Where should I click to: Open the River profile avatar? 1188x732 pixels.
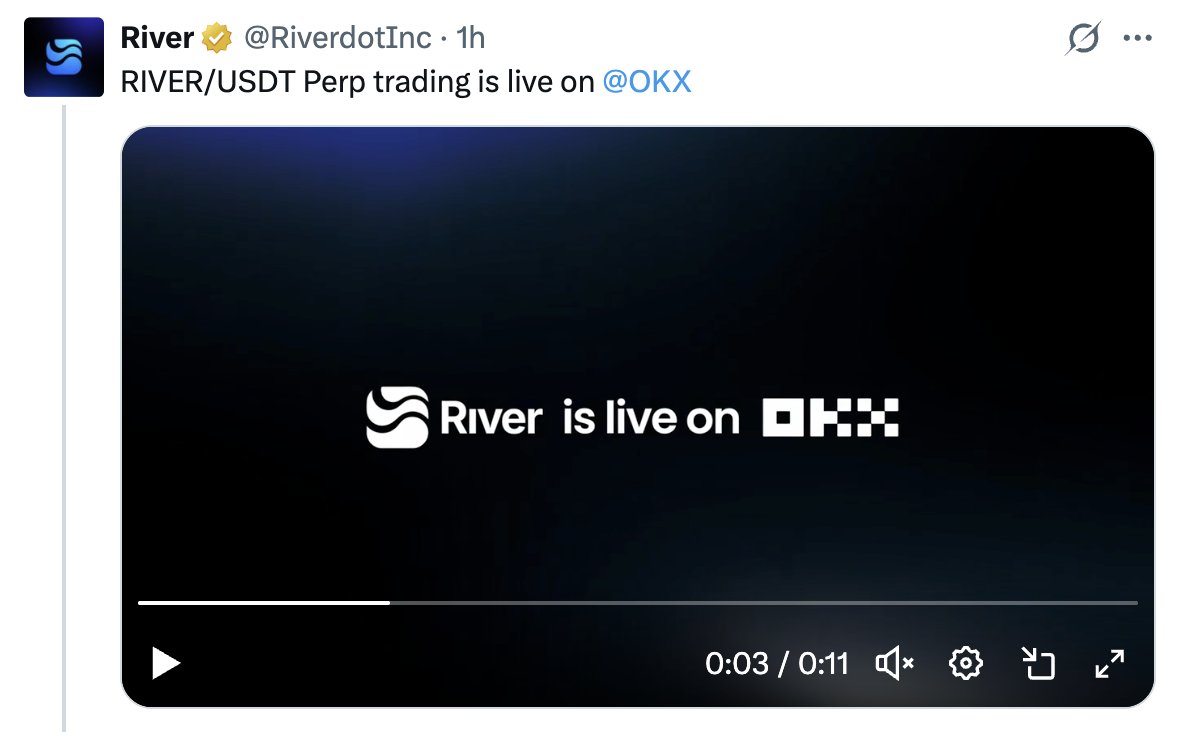coord(64,57)
